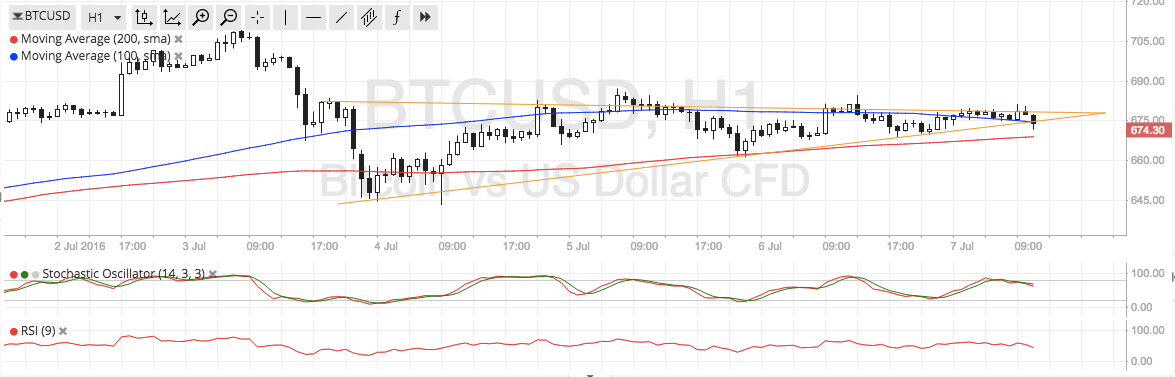
Task: Click the Moving Average (100, sma) label
Action: coord(96,56)
